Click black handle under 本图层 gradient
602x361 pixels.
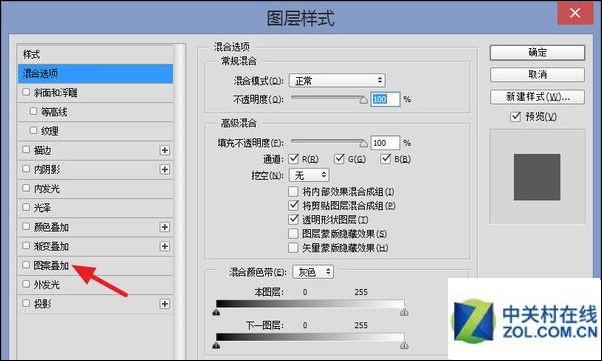click(216, 312)
